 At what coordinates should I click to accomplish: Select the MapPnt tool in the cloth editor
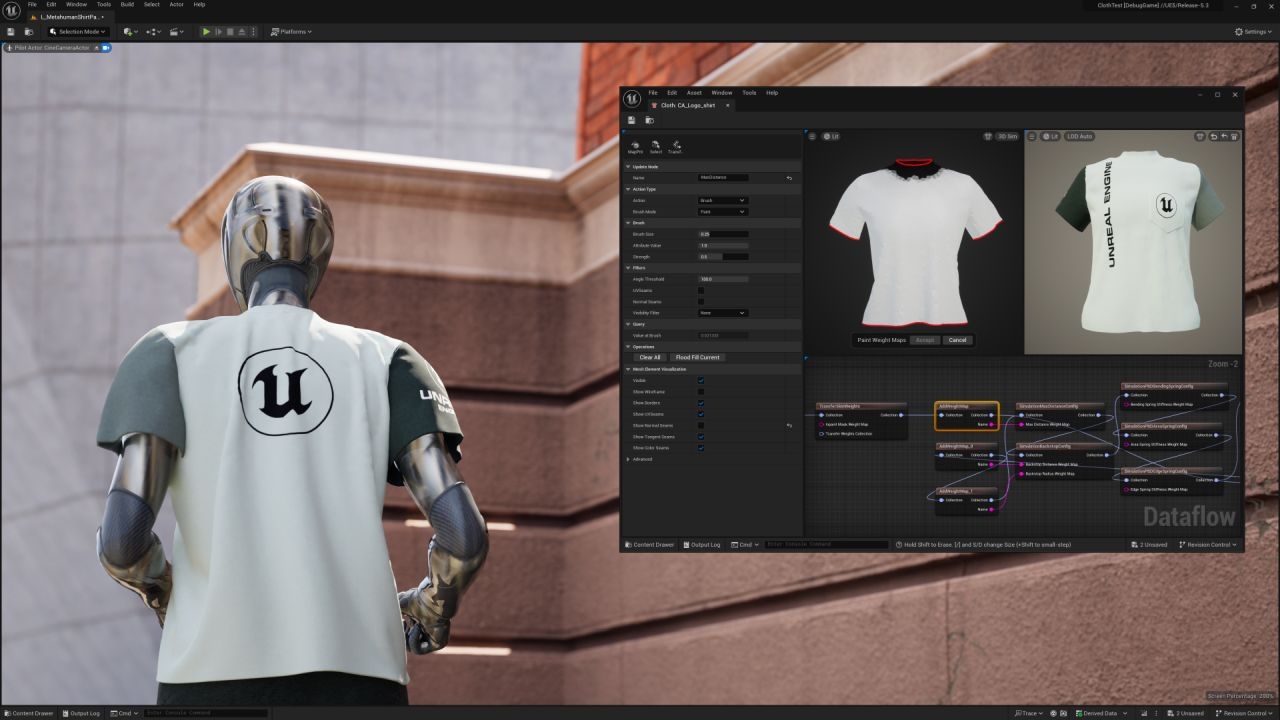click(637, 146)
